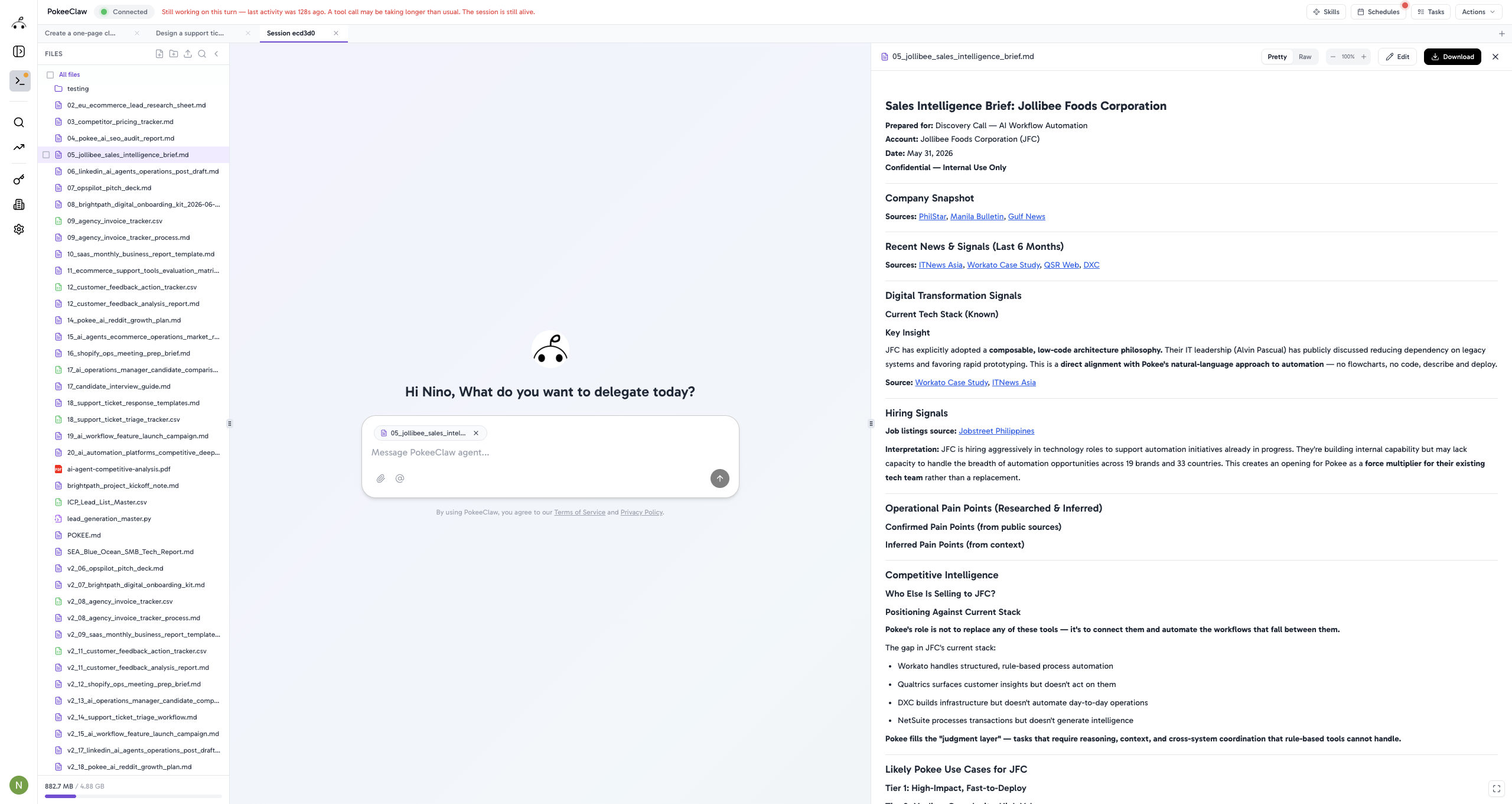Screen dimensions: 1512x804
Task: Switch preview to Pretty view
Action: tap(1277, 57)
